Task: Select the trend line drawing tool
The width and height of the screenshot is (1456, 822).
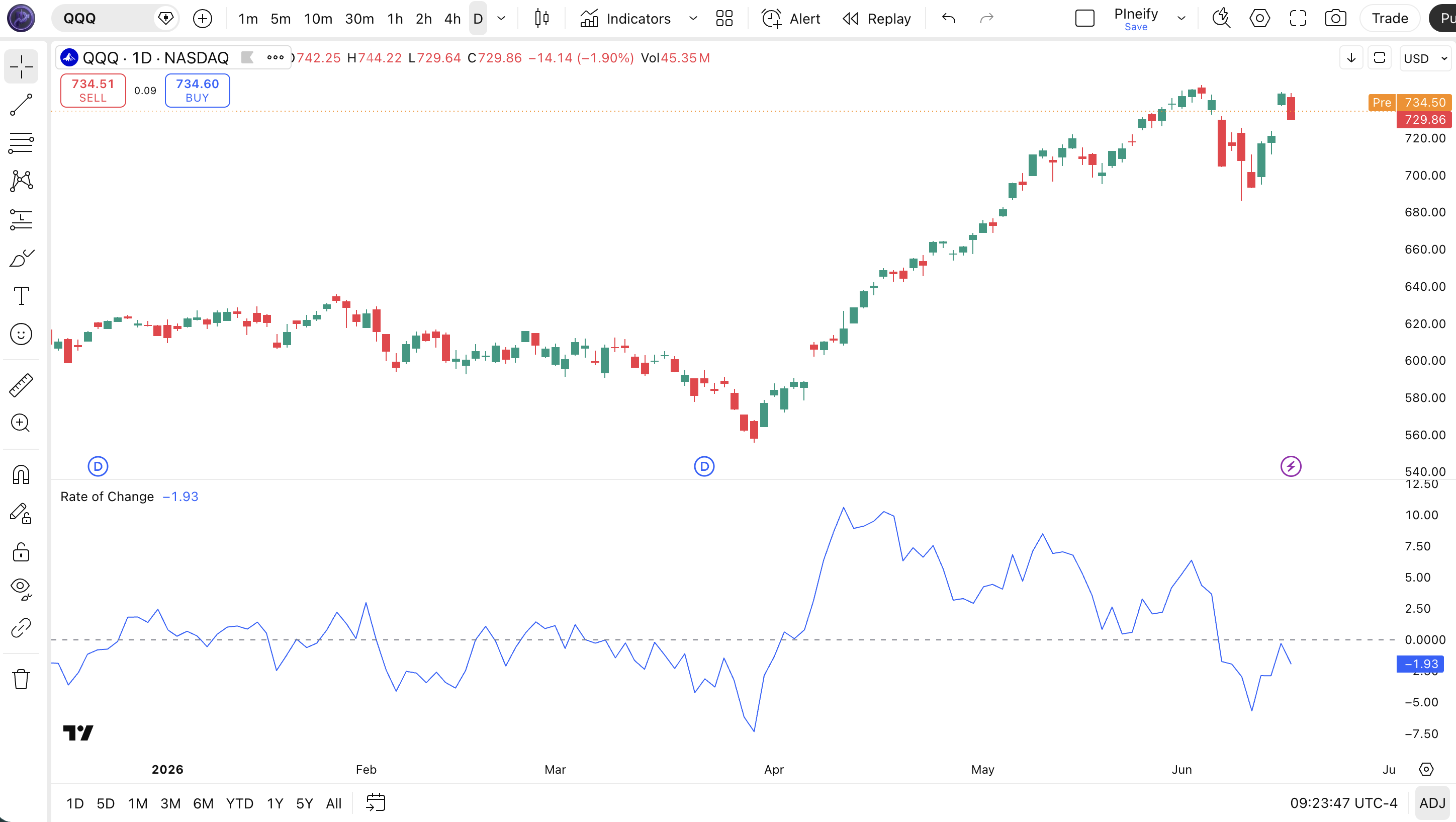Action: 21,105
